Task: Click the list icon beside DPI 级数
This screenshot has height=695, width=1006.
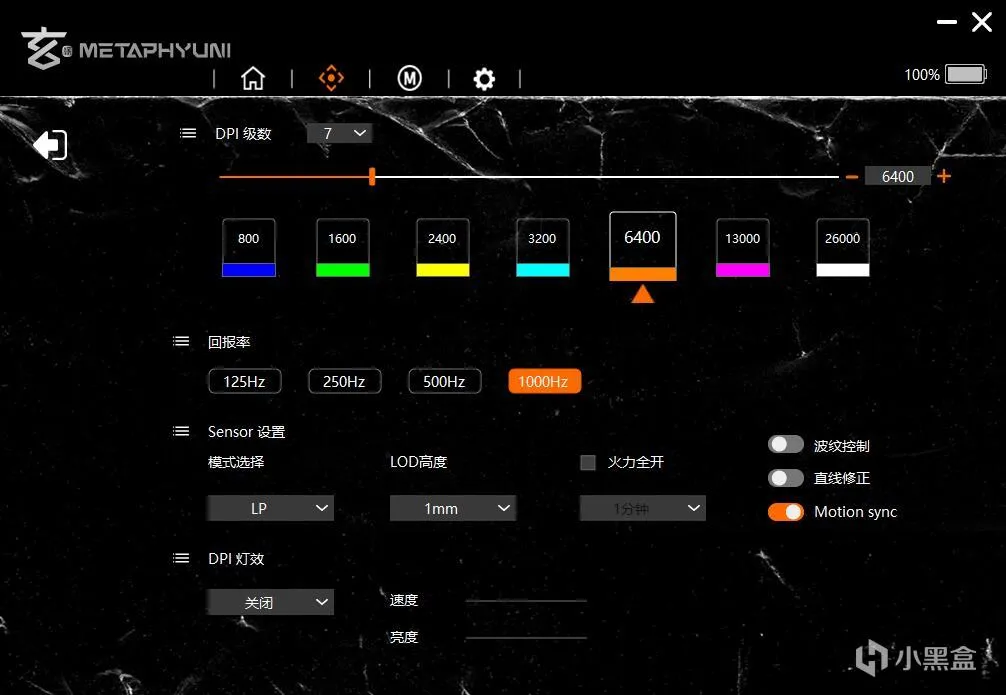Action: [x=188, y=133]
